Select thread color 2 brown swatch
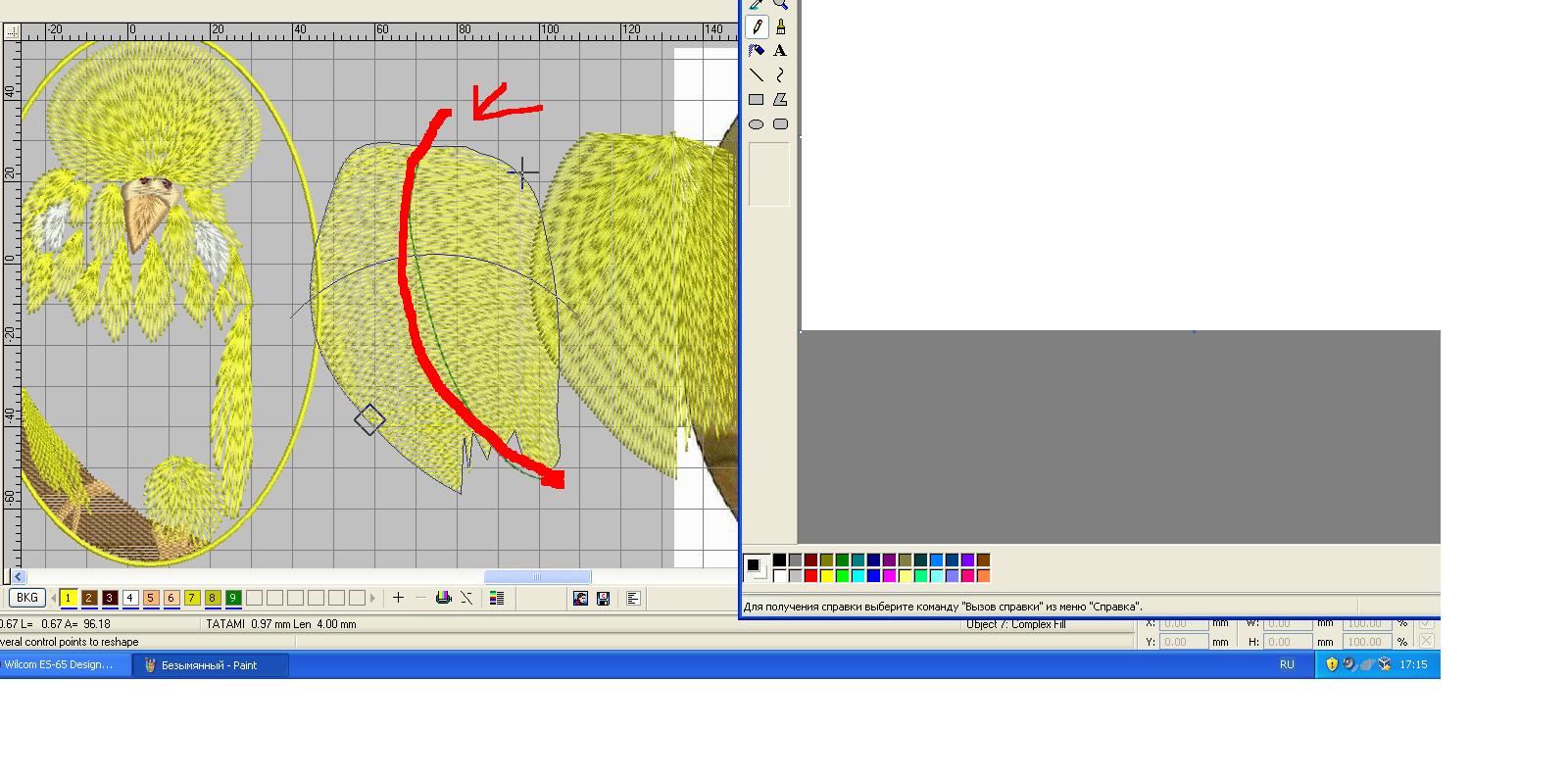This screenshot has height=779, width=1568. pyautogui.click(x=88, y=598)
